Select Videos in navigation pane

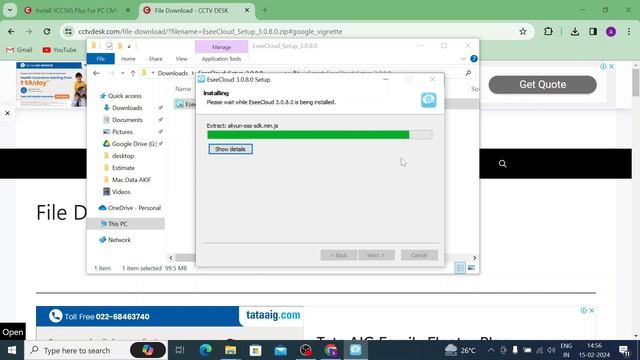pos(121,192)
